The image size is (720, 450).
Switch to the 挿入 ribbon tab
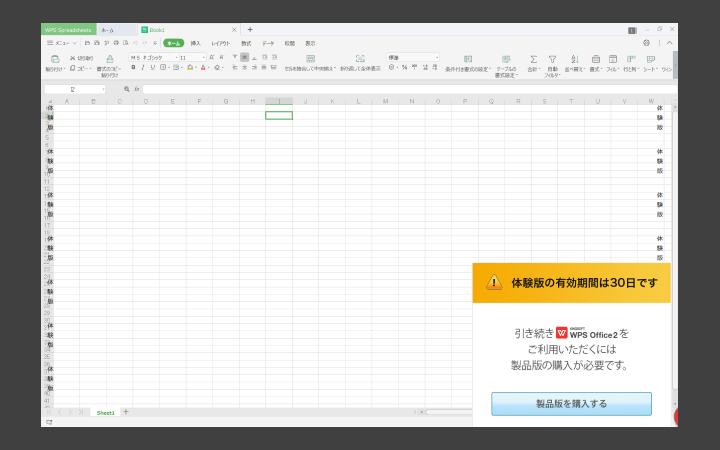pos(196,43)
